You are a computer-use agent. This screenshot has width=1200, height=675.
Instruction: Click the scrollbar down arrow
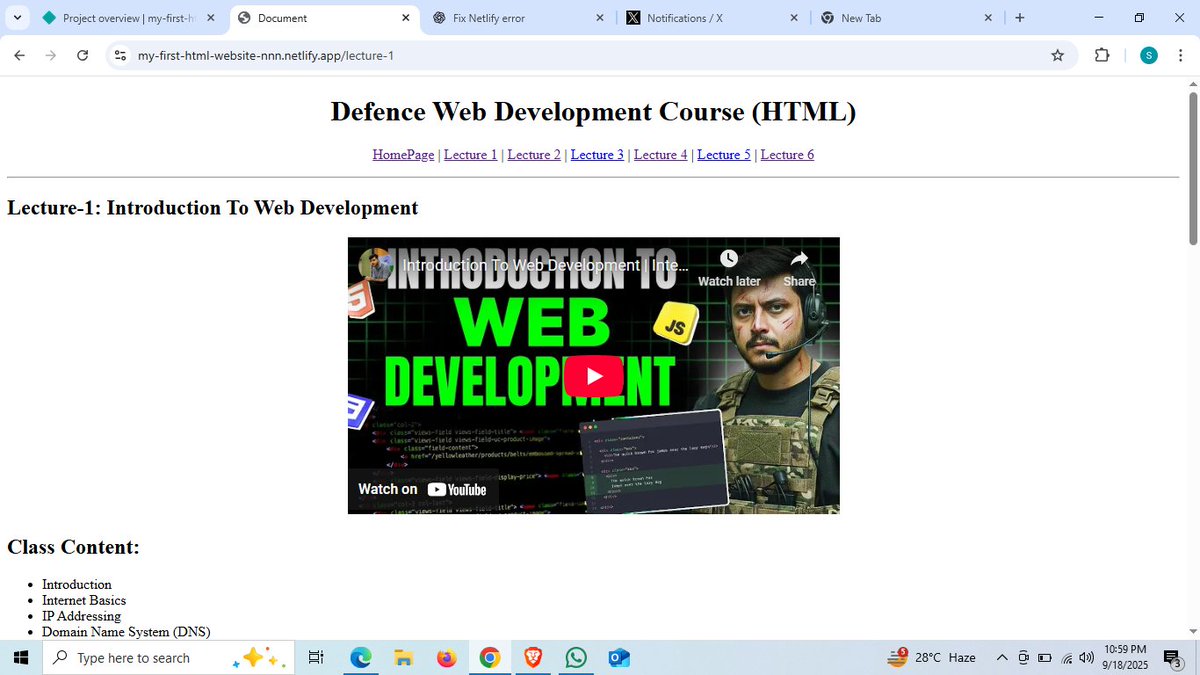point(1192,631)
